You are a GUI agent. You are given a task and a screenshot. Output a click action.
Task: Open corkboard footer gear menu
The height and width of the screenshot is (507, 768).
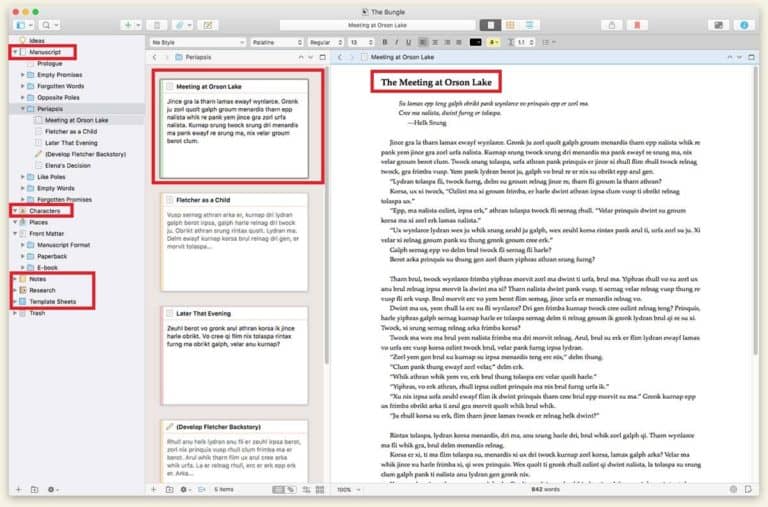(x=185, y=489)
